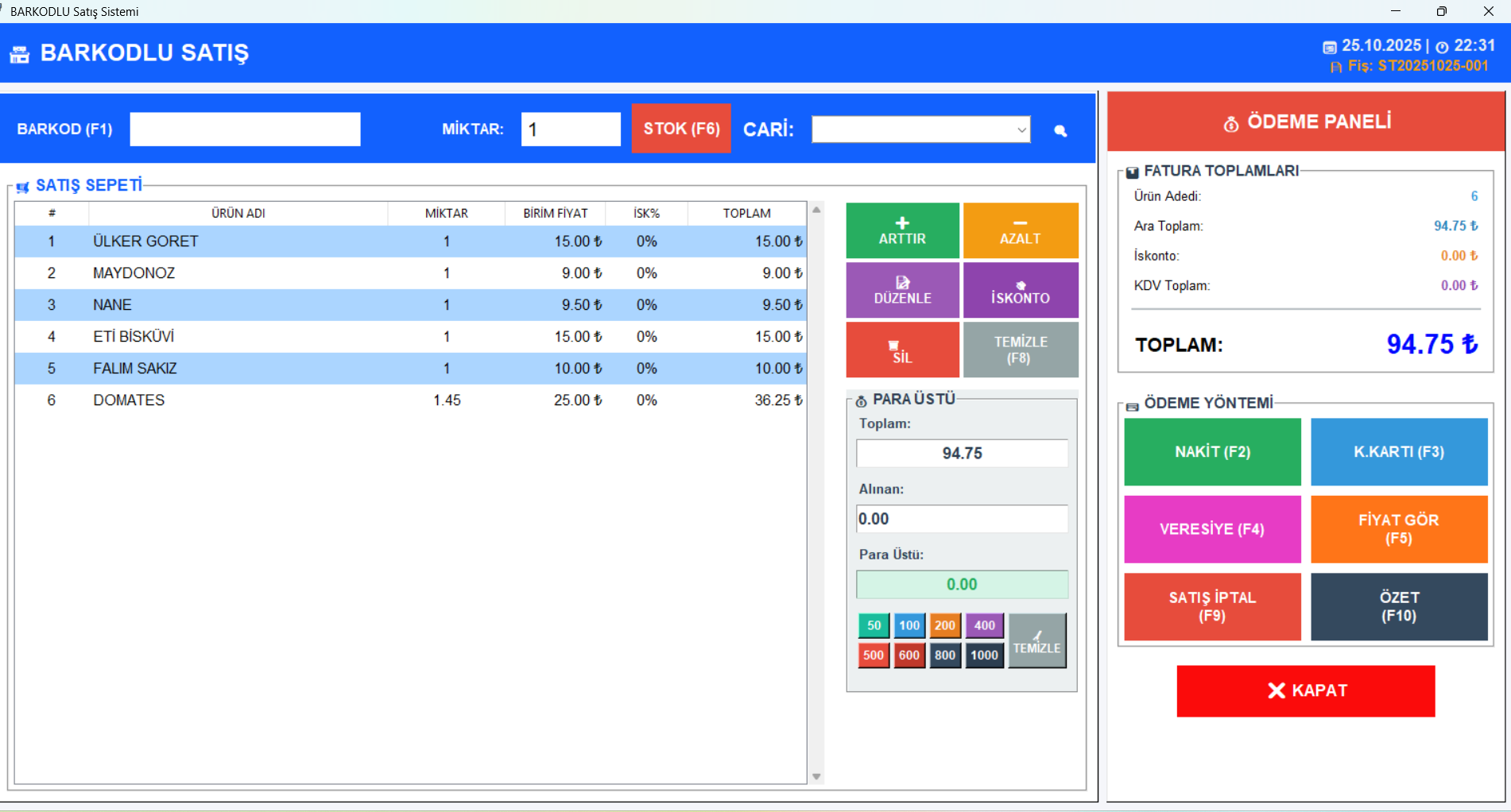Pay with NAKİT (F2) button
Screen dimensions: 1511x812
click(x=1212, y=452)
